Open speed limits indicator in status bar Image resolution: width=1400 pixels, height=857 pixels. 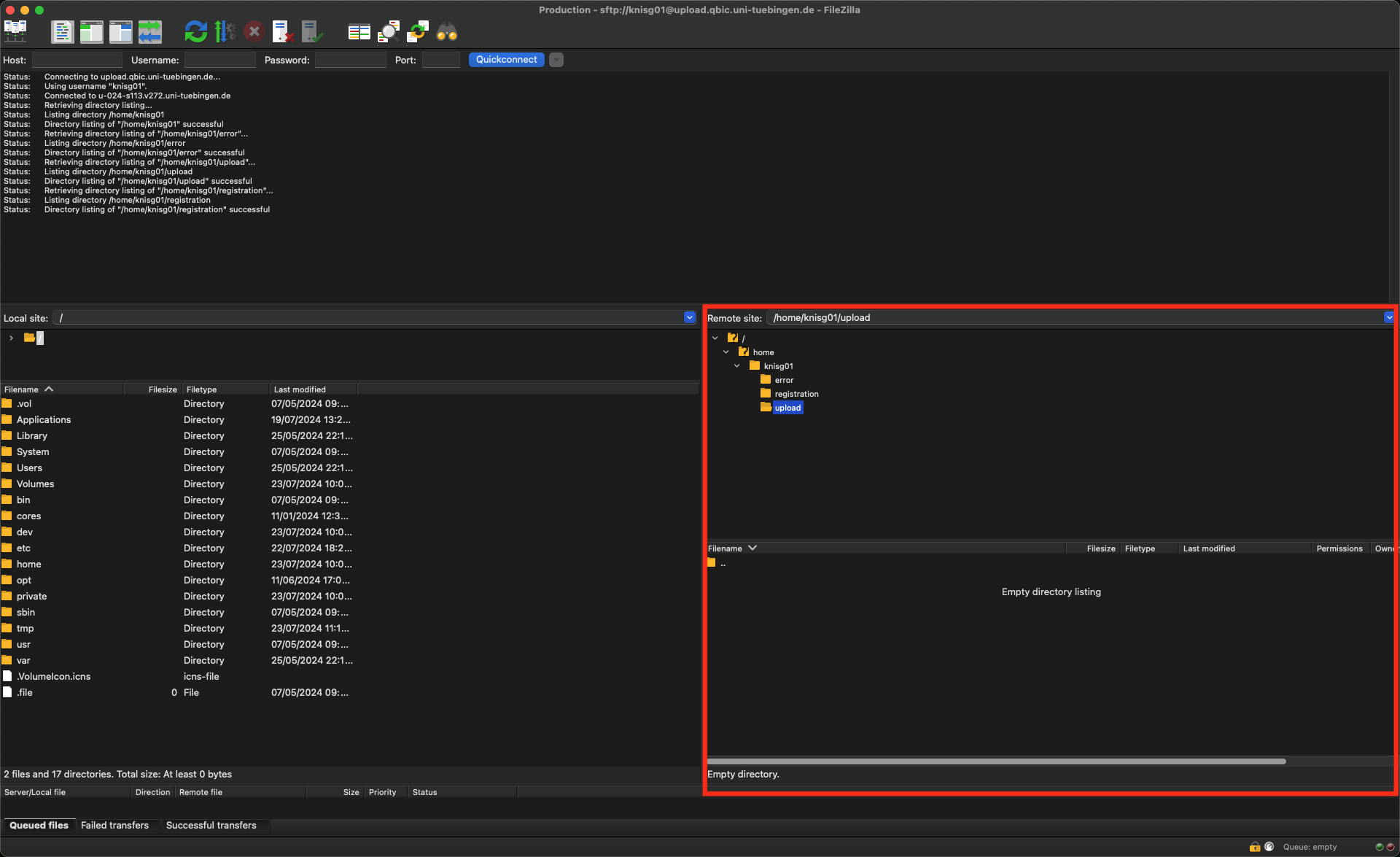pos(1269,847)
